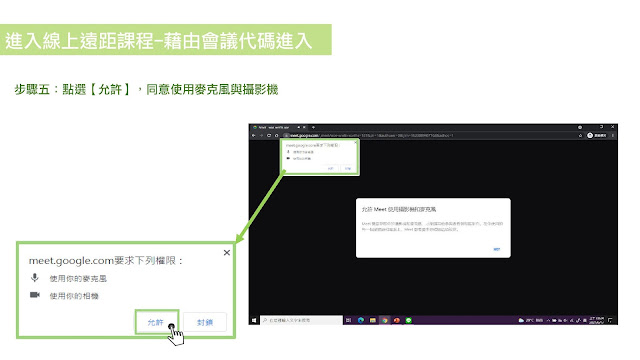
Task: Click meet.google.com要求下列權限 heading
Action: [106, 260]
